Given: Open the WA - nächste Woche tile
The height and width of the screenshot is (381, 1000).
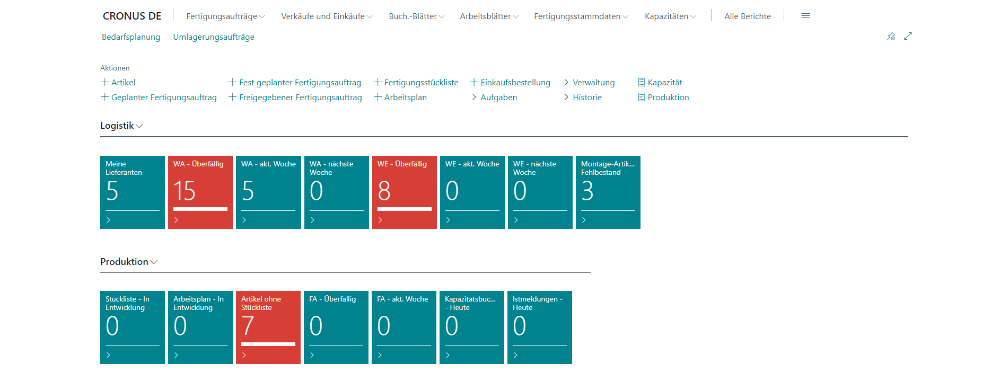Looking at the screenshot, I should click(x=336, y=192).
